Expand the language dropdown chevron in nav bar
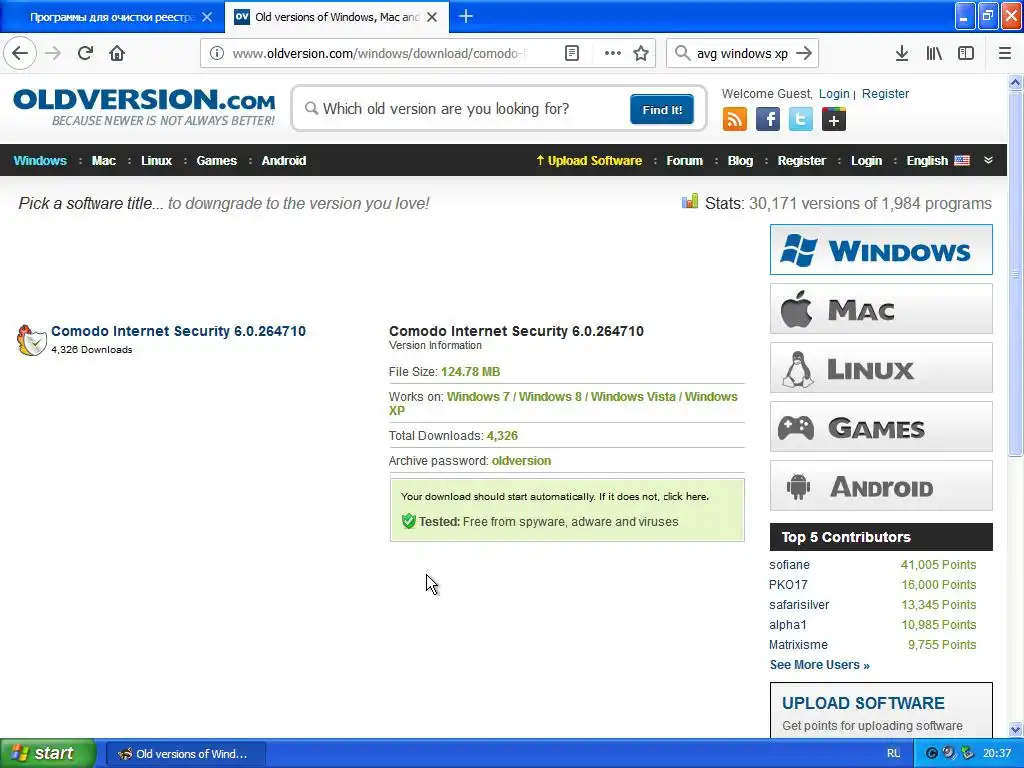 pyautogui.click(x=988, y=160)
